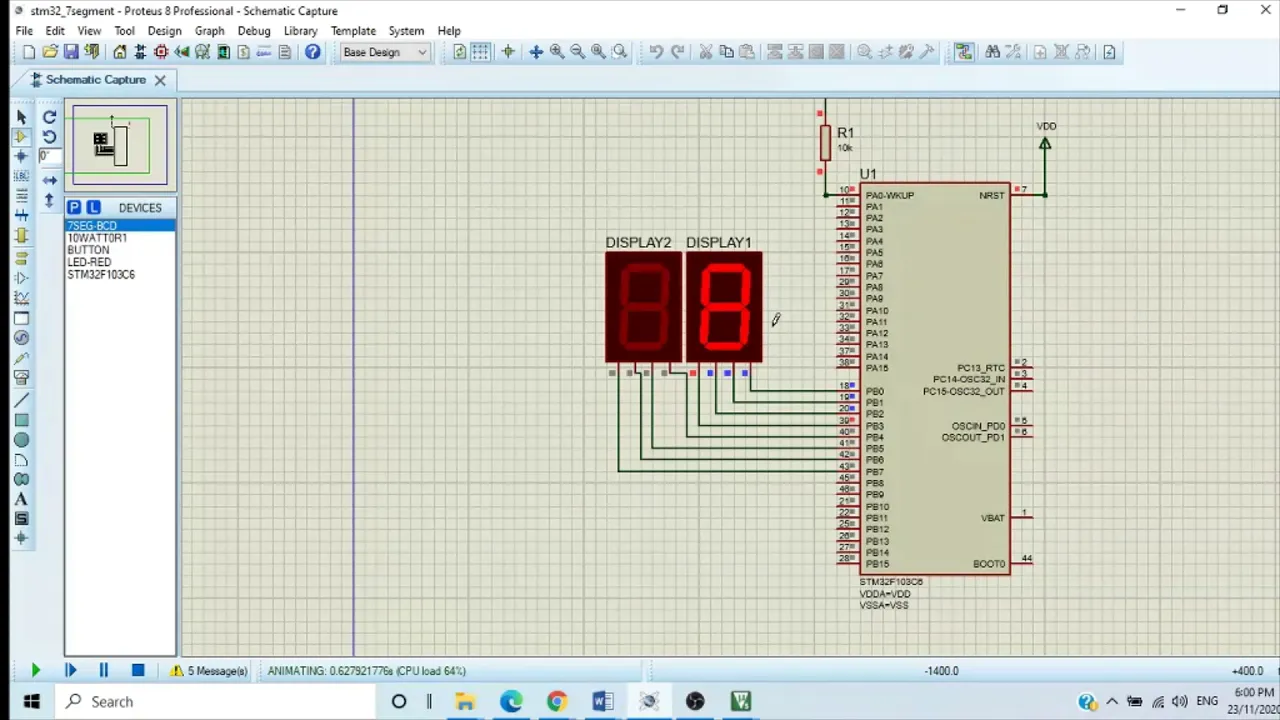Save the project with the floppy icon
This screenshot has height=720, width=1280.
pos(71,52)
